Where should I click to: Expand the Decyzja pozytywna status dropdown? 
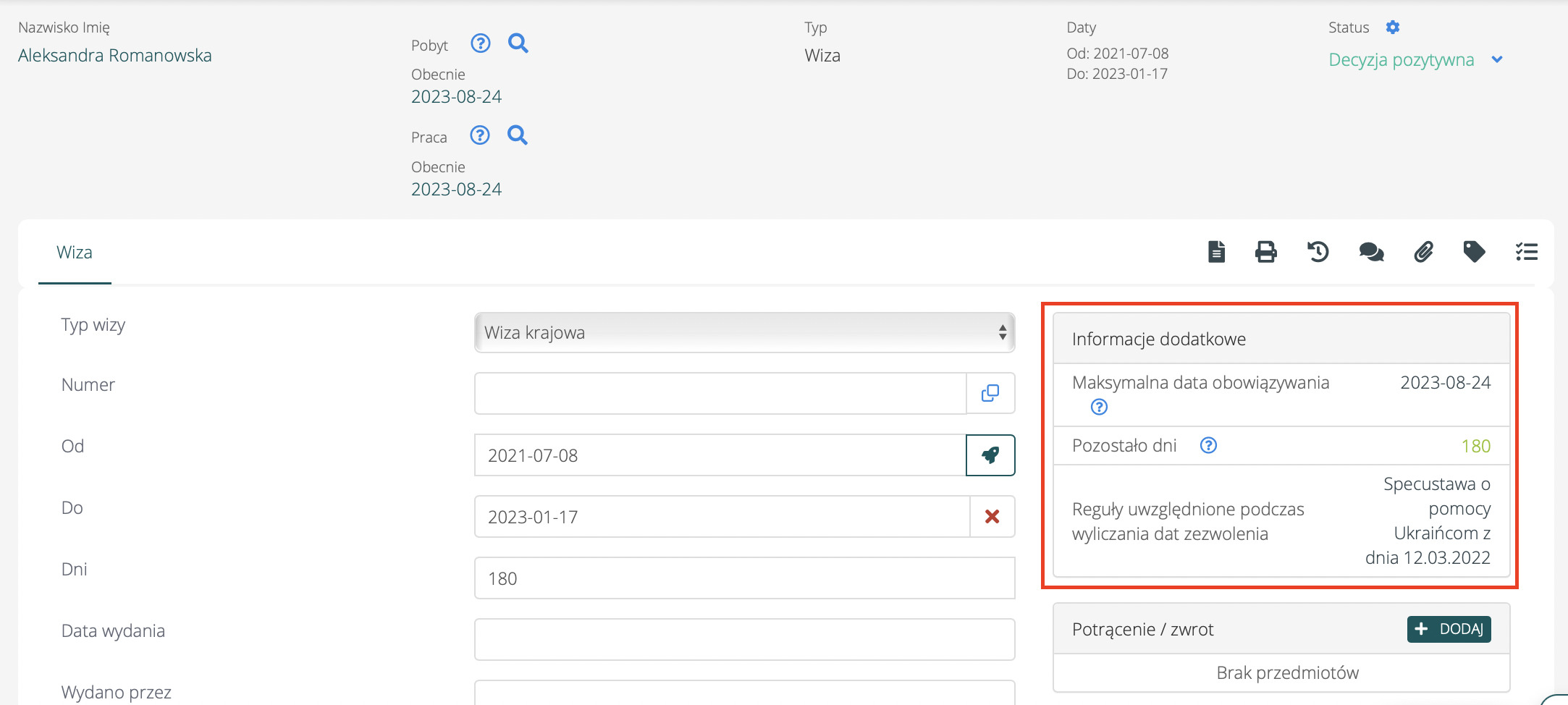[1497, 60]
